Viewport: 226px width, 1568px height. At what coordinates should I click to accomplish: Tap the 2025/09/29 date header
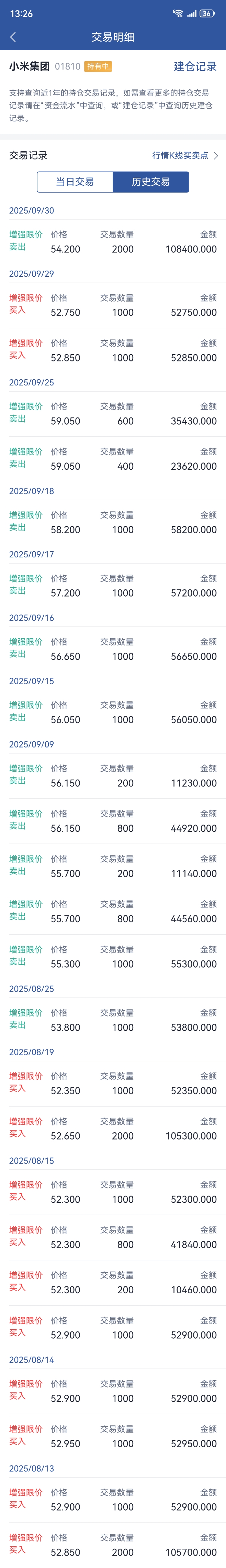click(32, 274)
